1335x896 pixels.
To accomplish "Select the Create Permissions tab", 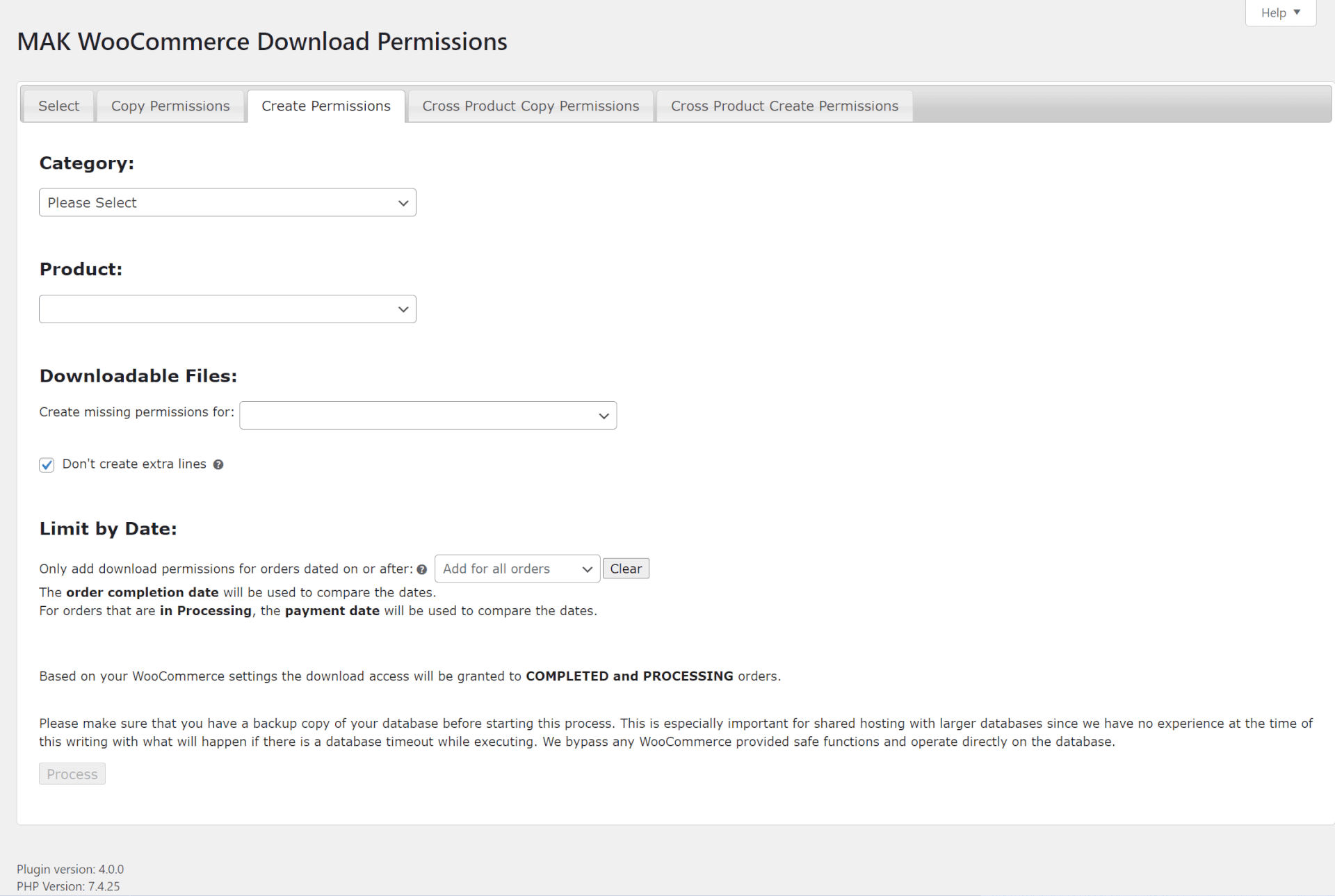I will tap(326, 106).
